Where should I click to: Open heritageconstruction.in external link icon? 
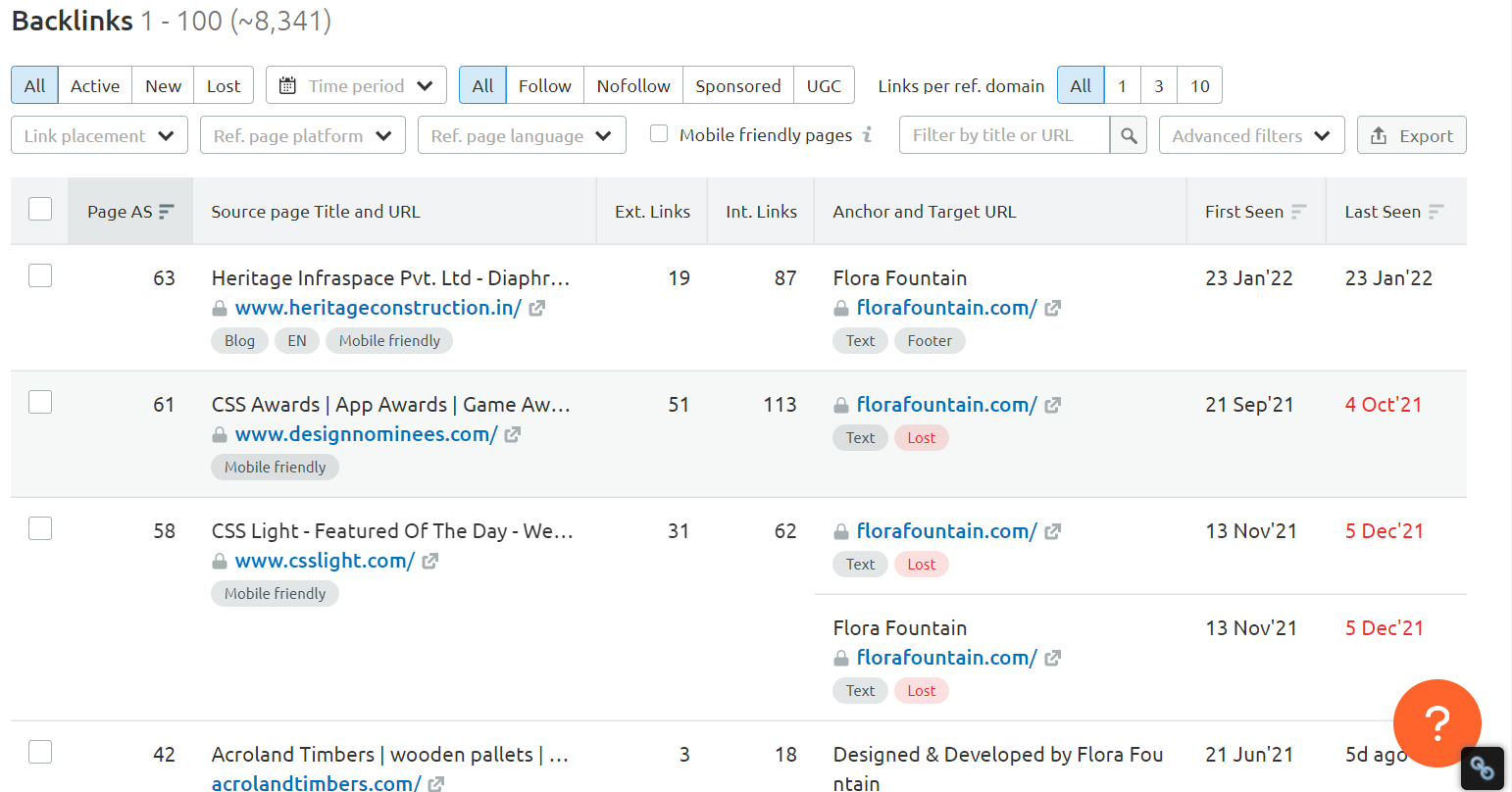click(537, 308)
